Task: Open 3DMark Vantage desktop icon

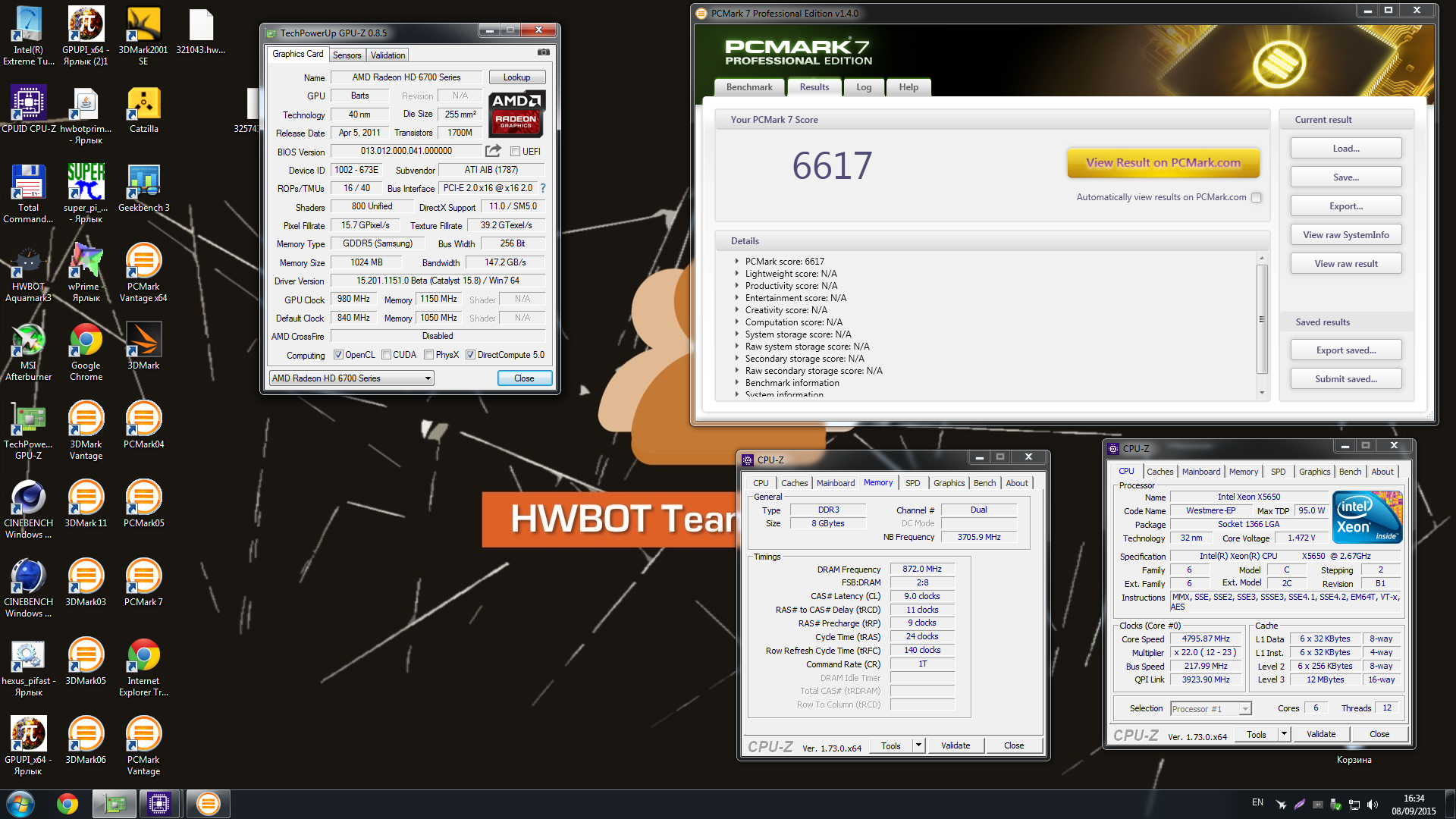Action: tap(86, 430)
